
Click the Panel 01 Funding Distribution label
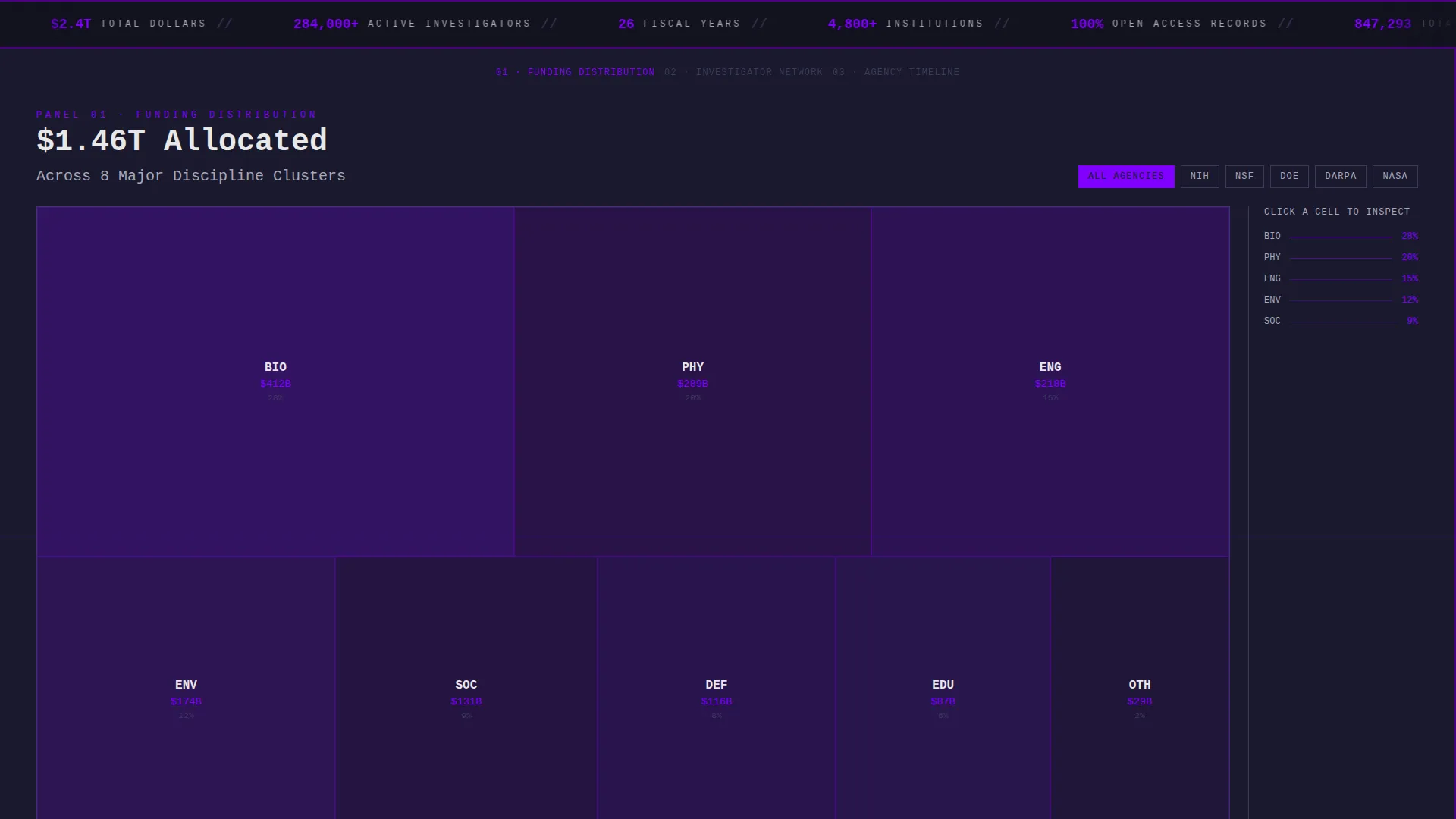(177, 115)
